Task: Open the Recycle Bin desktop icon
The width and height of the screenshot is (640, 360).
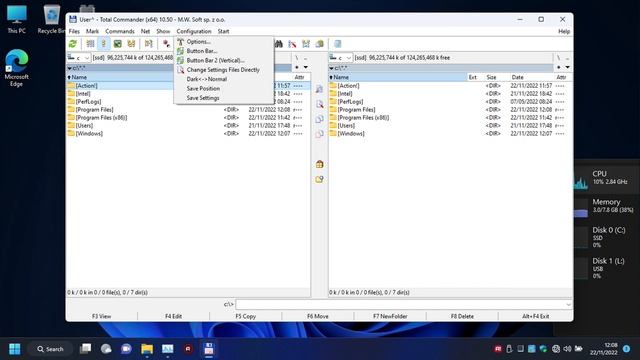Action: point(51,20)
